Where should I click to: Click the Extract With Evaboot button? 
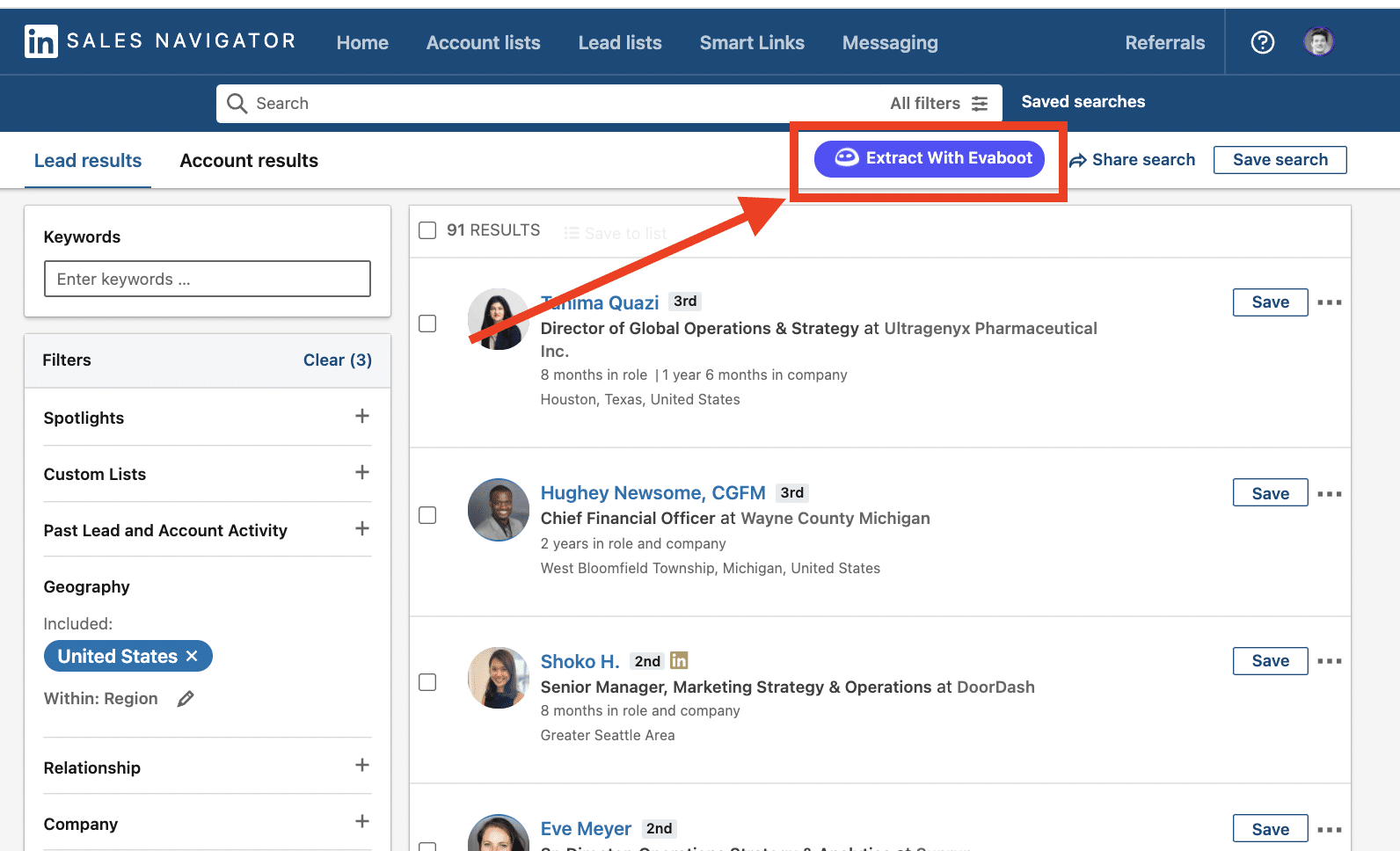coord(930,159)
